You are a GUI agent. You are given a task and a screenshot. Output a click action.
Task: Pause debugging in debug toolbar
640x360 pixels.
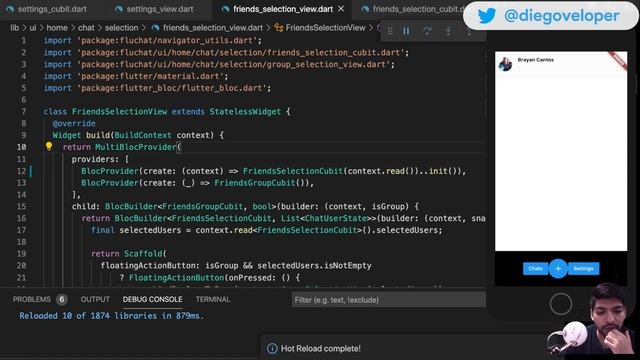click(x=406, y=31)
